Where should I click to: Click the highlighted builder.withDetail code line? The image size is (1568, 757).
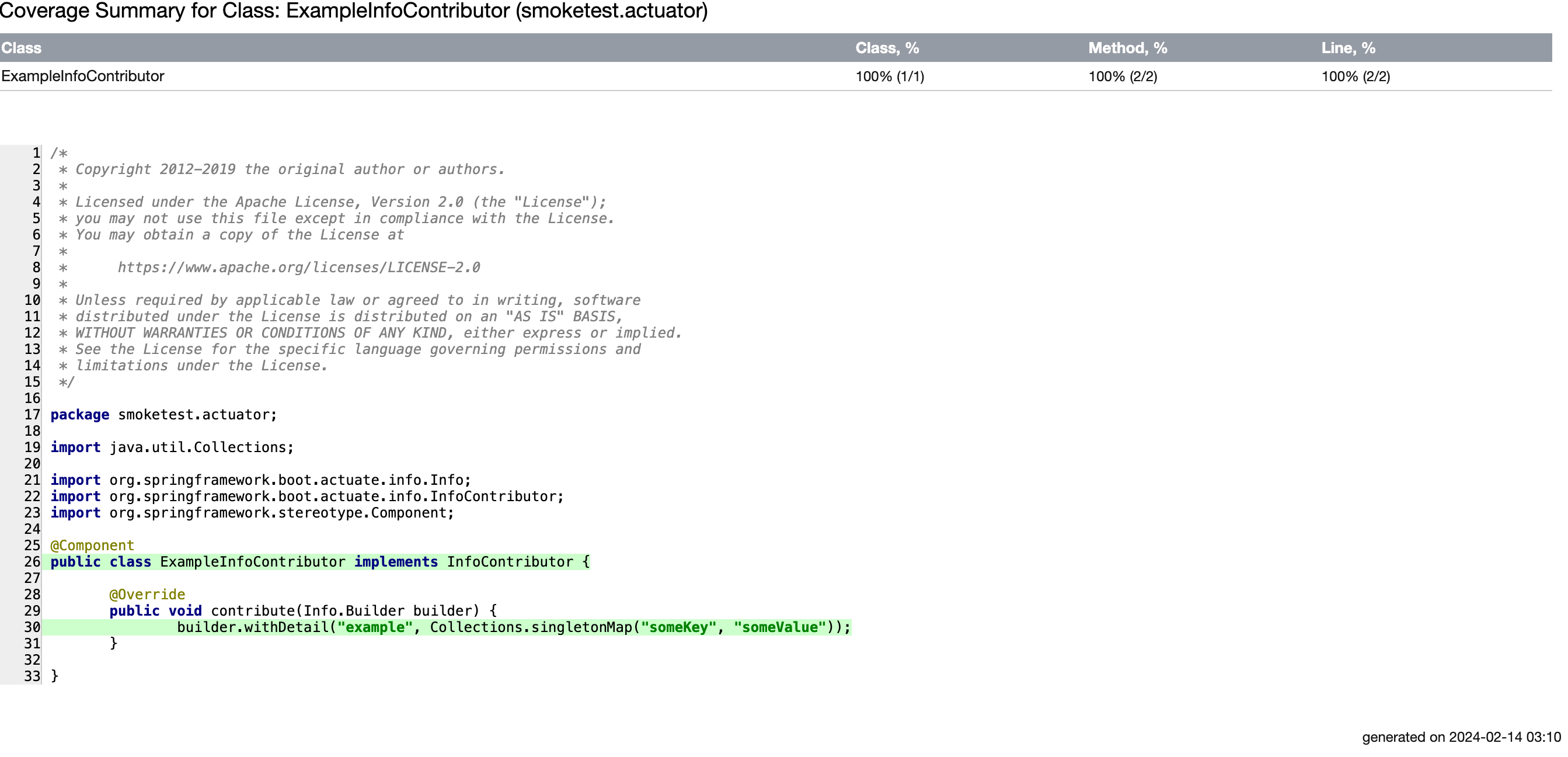513,627
